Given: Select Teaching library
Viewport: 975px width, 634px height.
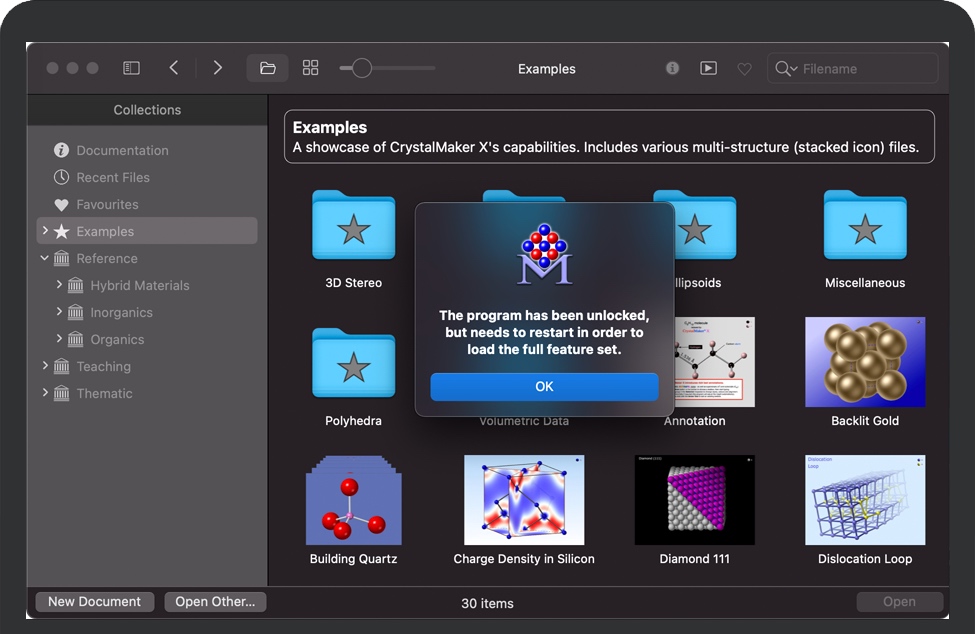Looking at the screenshot, I should pyautogui.click(x=103, y=367).
